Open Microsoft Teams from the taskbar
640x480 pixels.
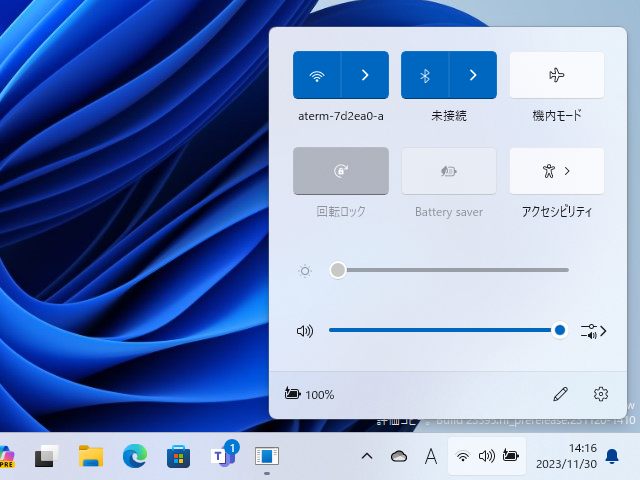coord(224,454)
